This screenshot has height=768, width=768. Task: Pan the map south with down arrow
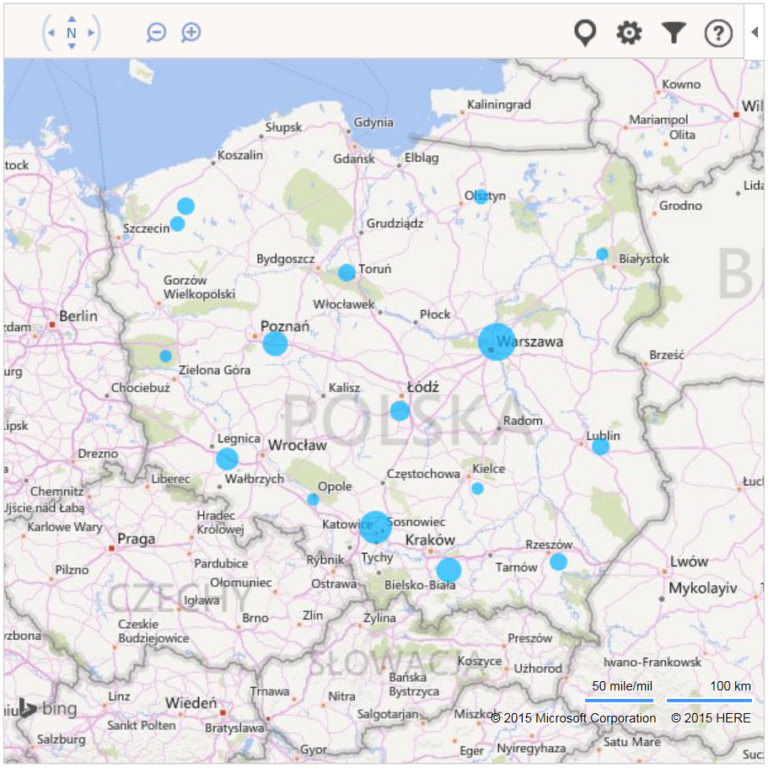pyautogui.click(x=71, y=47)
